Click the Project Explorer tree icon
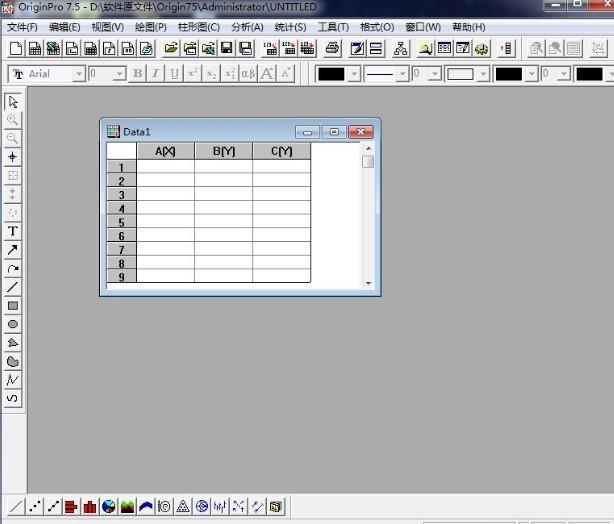Image resolution: width=614 pixels, height=524 pixels. (400, 49)
